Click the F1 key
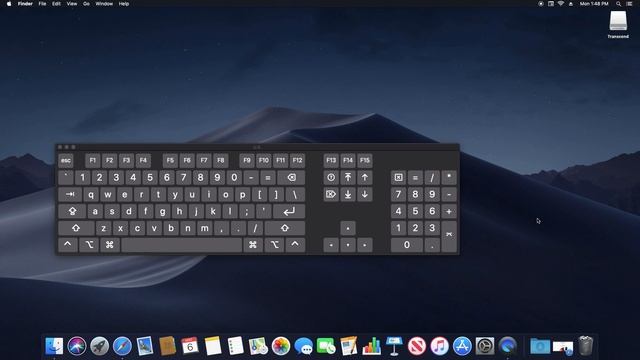Image resolution: width=640 pixels, height=360 pixels. click(93, 160)
